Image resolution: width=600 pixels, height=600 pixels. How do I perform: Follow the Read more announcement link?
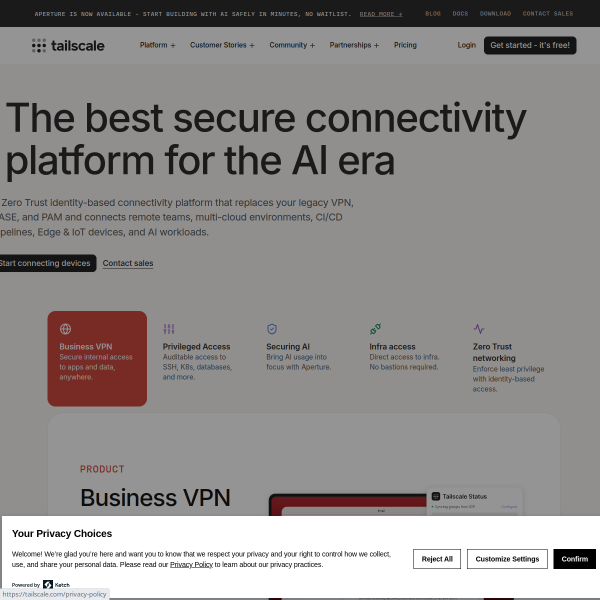point(381,14)
